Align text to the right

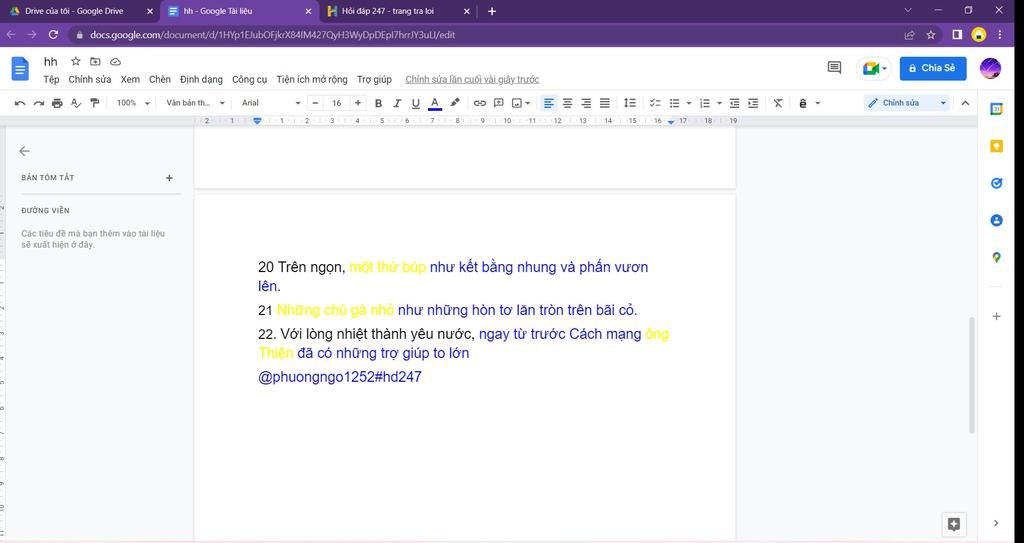(586, 103)
